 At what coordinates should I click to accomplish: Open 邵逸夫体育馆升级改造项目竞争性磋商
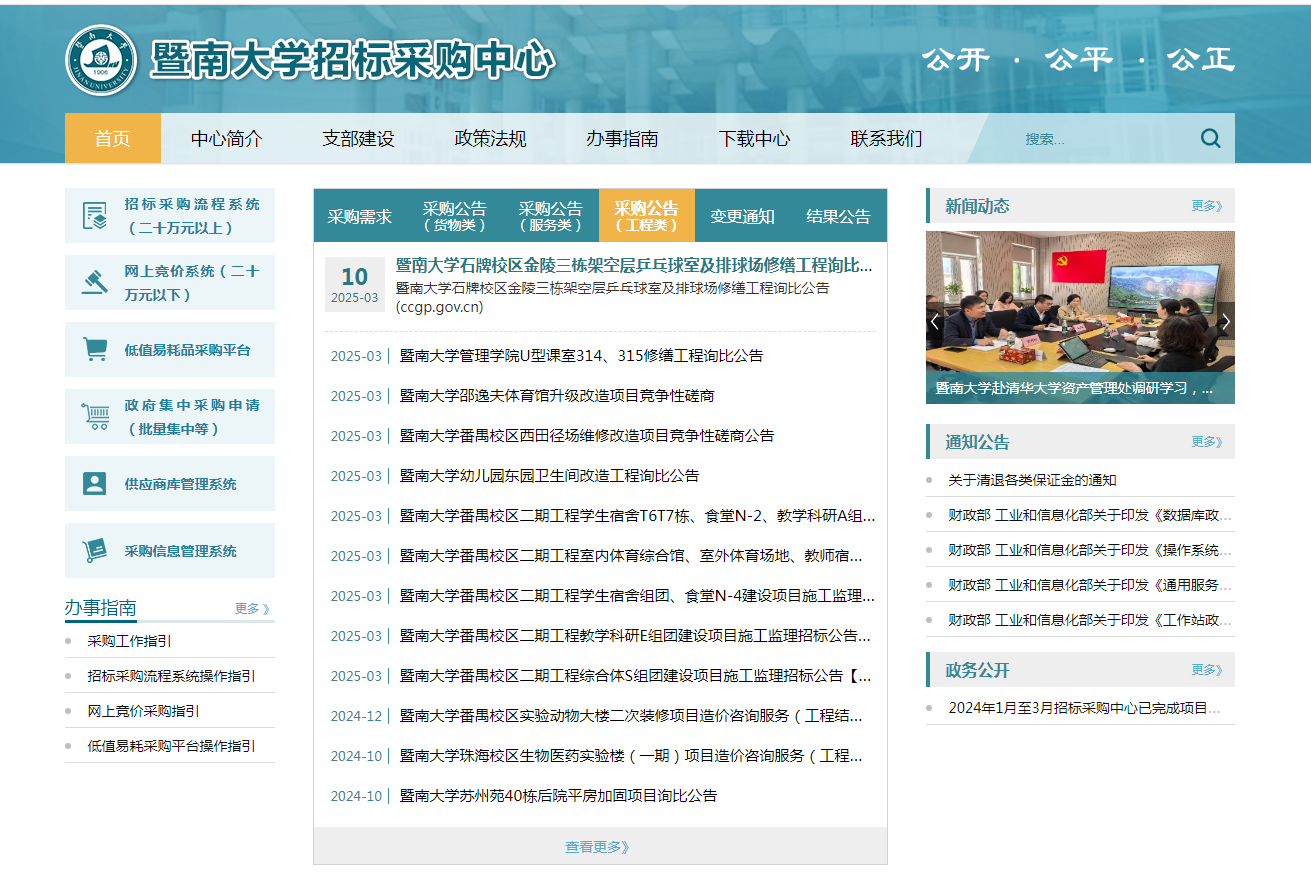click(557, 395)
